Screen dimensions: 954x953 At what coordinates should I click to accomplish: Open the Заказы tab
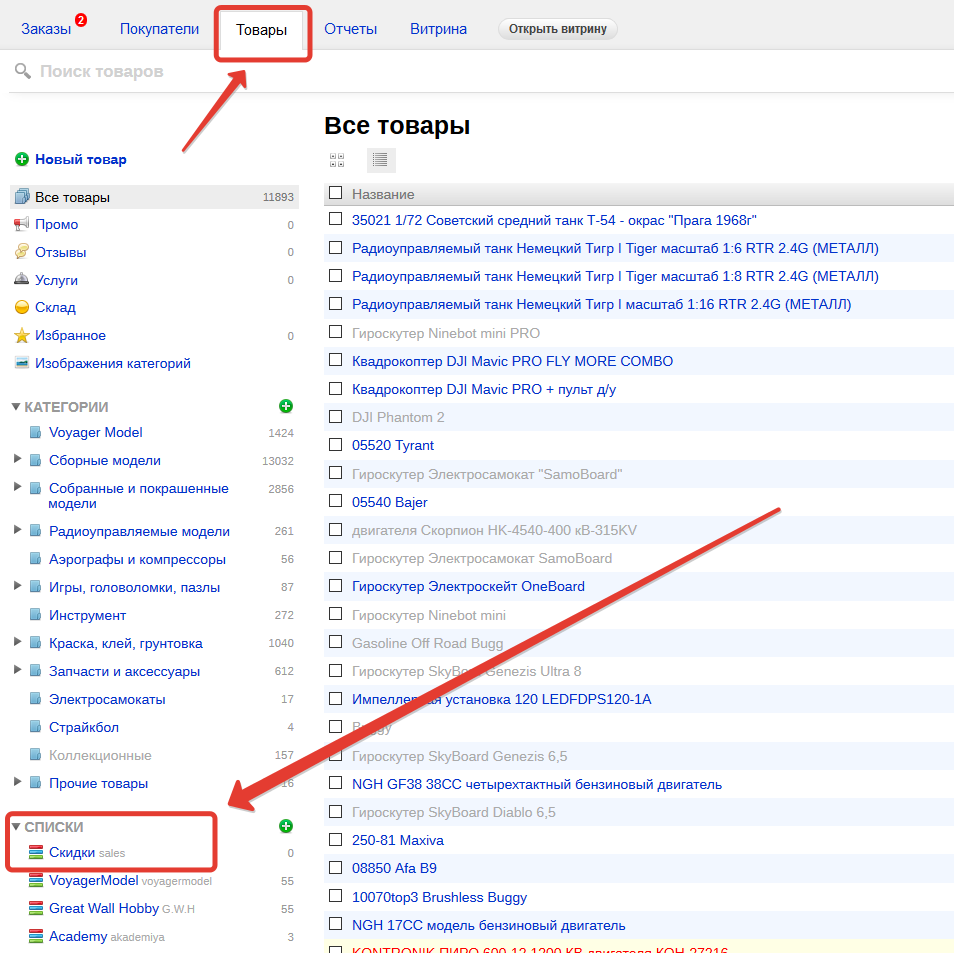(46, 29)
